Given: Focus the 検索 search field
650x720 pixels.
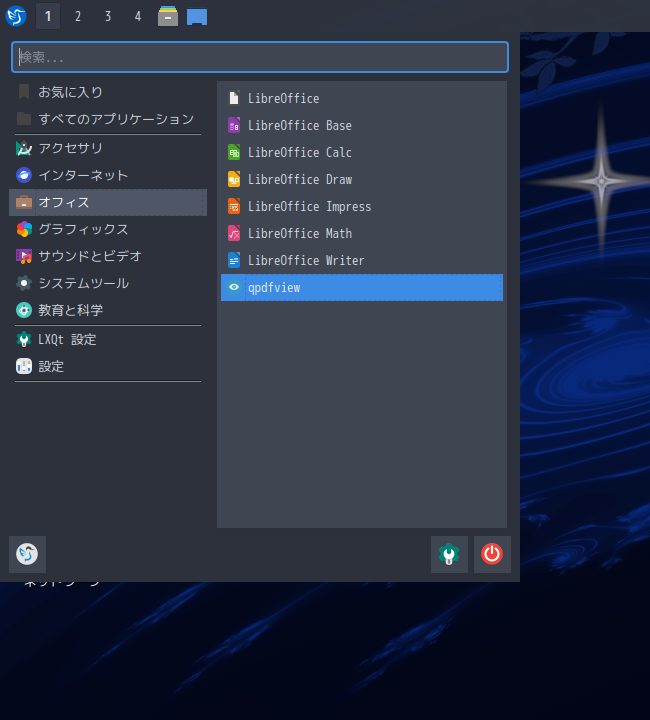Looking at the screenshot, I should 260,57.
